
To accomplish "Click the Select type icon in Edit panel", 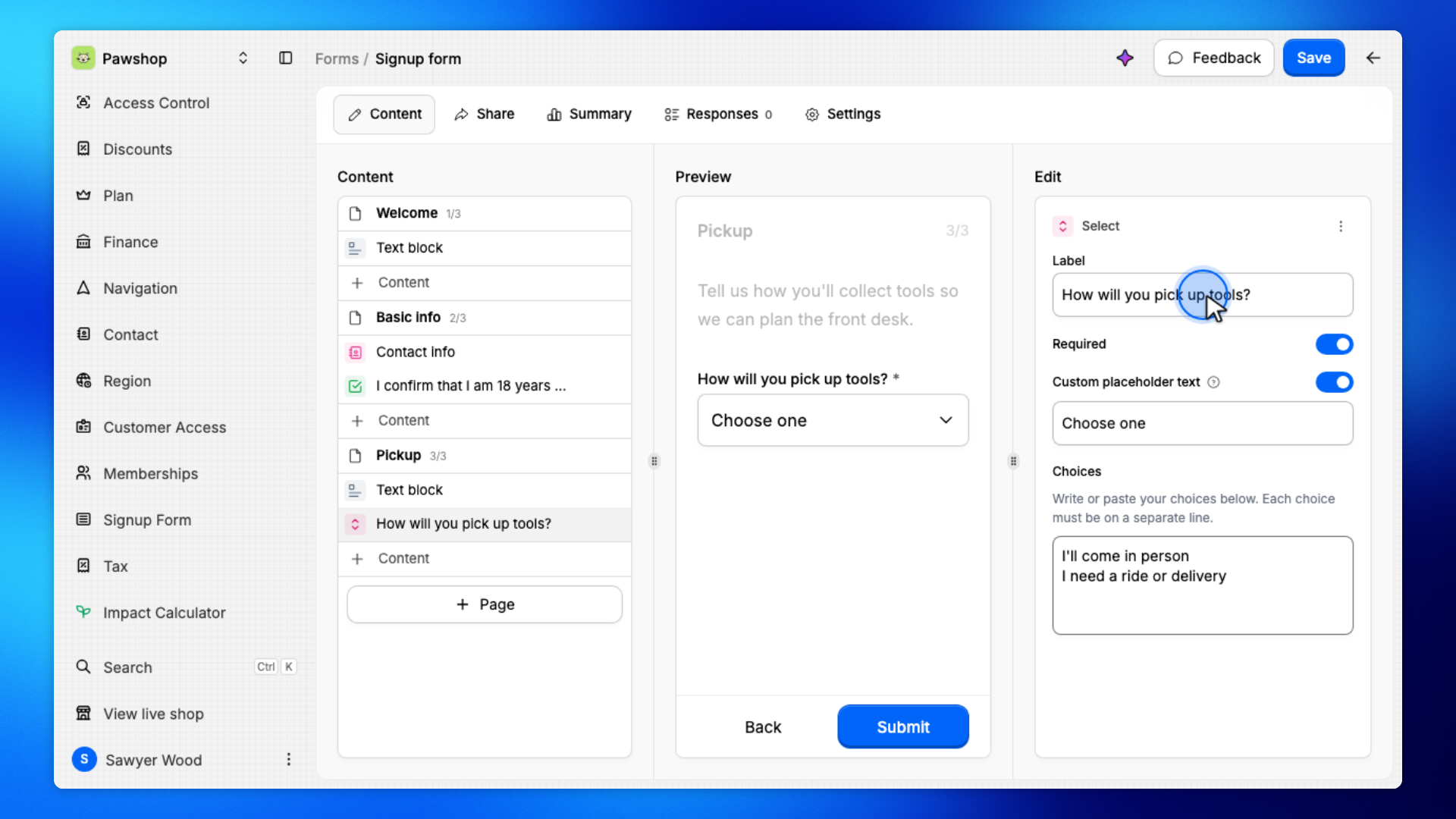I will 1062,226.
